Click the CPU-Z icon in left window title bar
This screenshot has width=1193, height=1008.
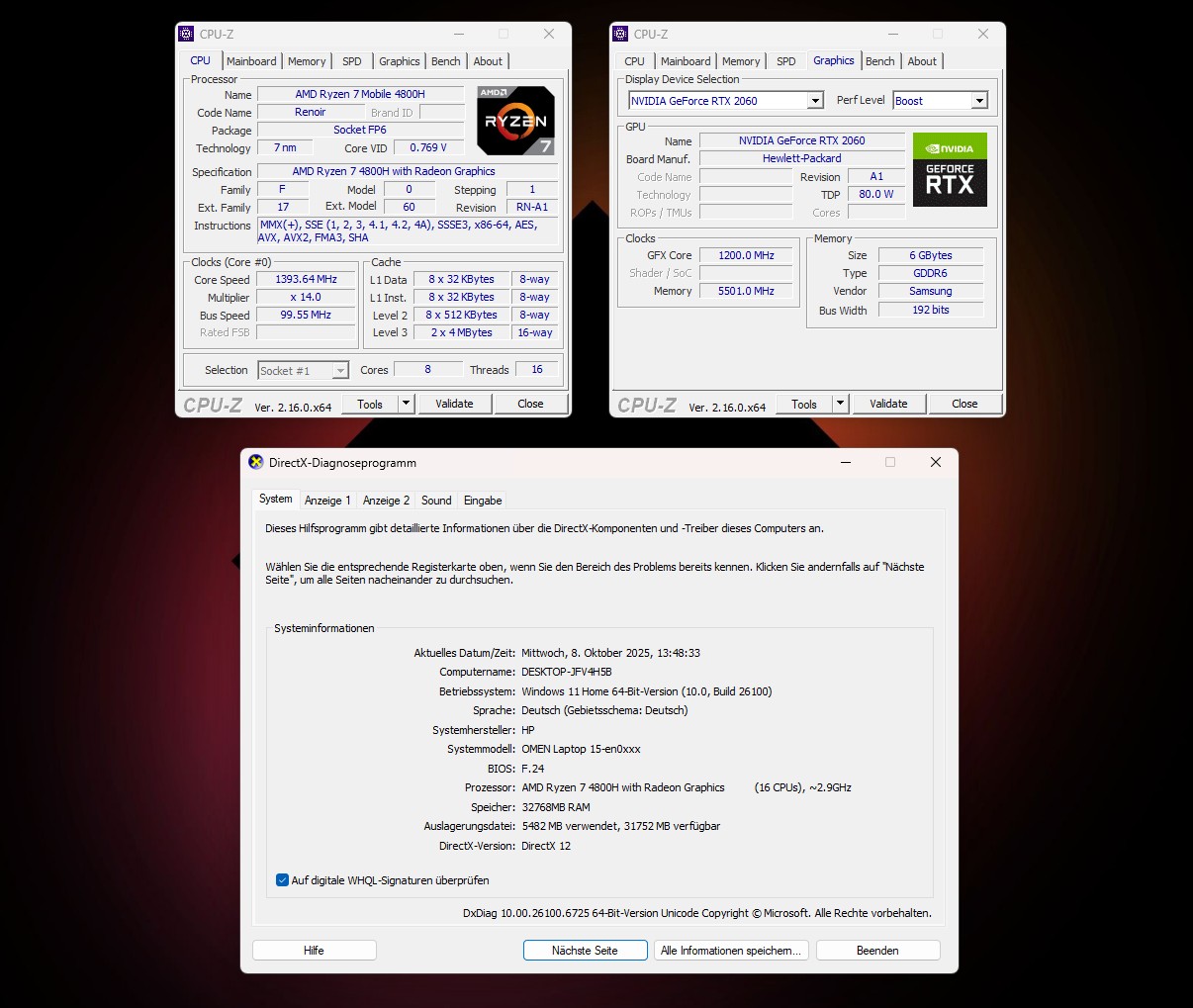point(186,34)
